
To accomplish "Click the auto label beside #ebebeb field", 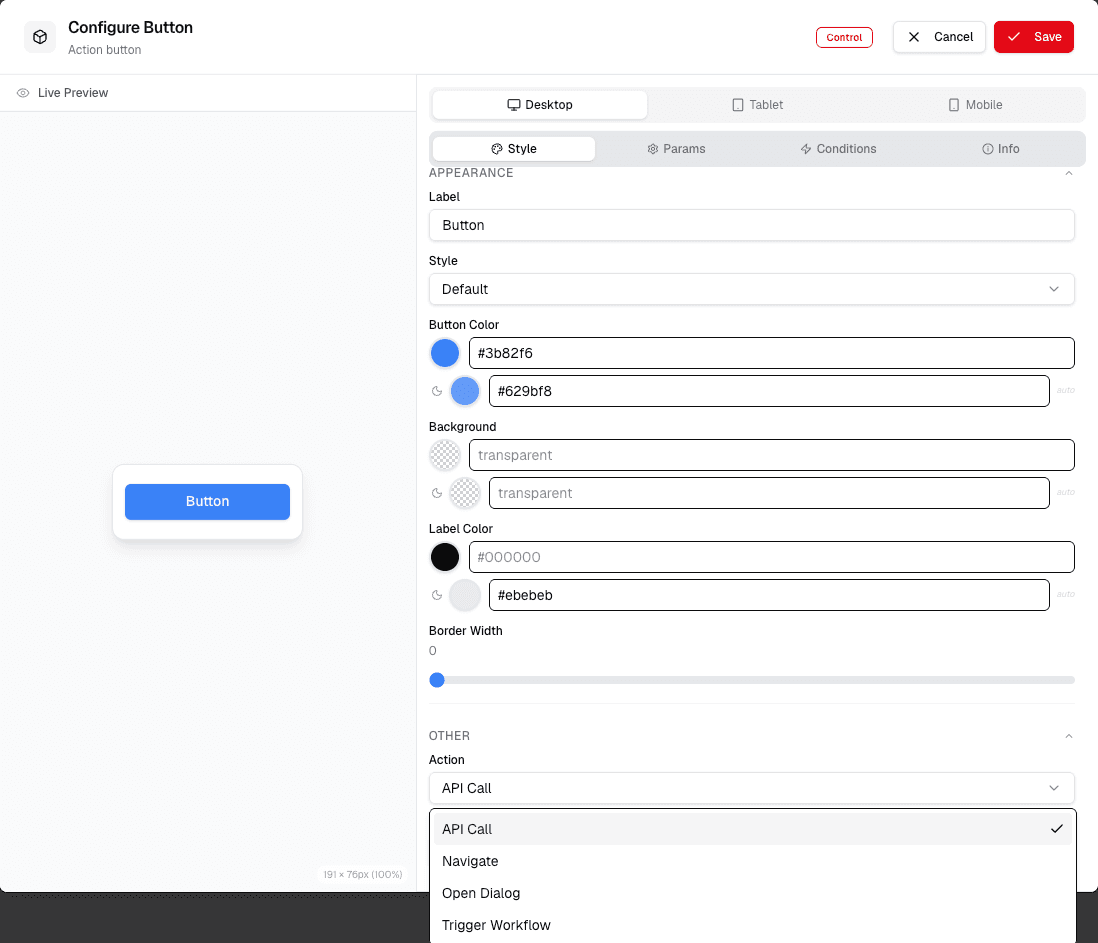I will pos(1066,594).
